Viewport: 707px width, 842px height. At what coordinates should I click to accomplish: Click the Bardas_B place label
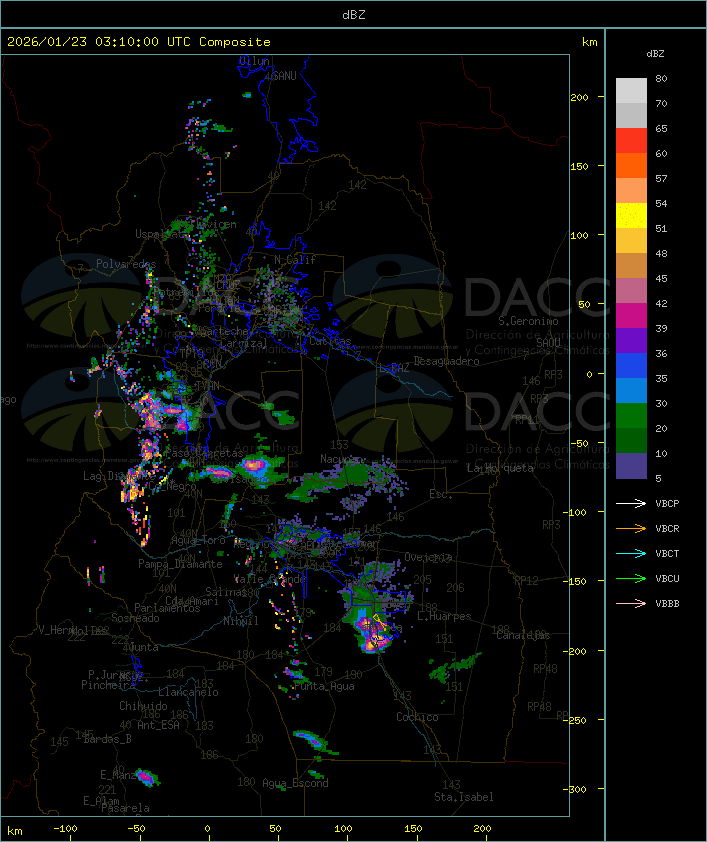107,739
